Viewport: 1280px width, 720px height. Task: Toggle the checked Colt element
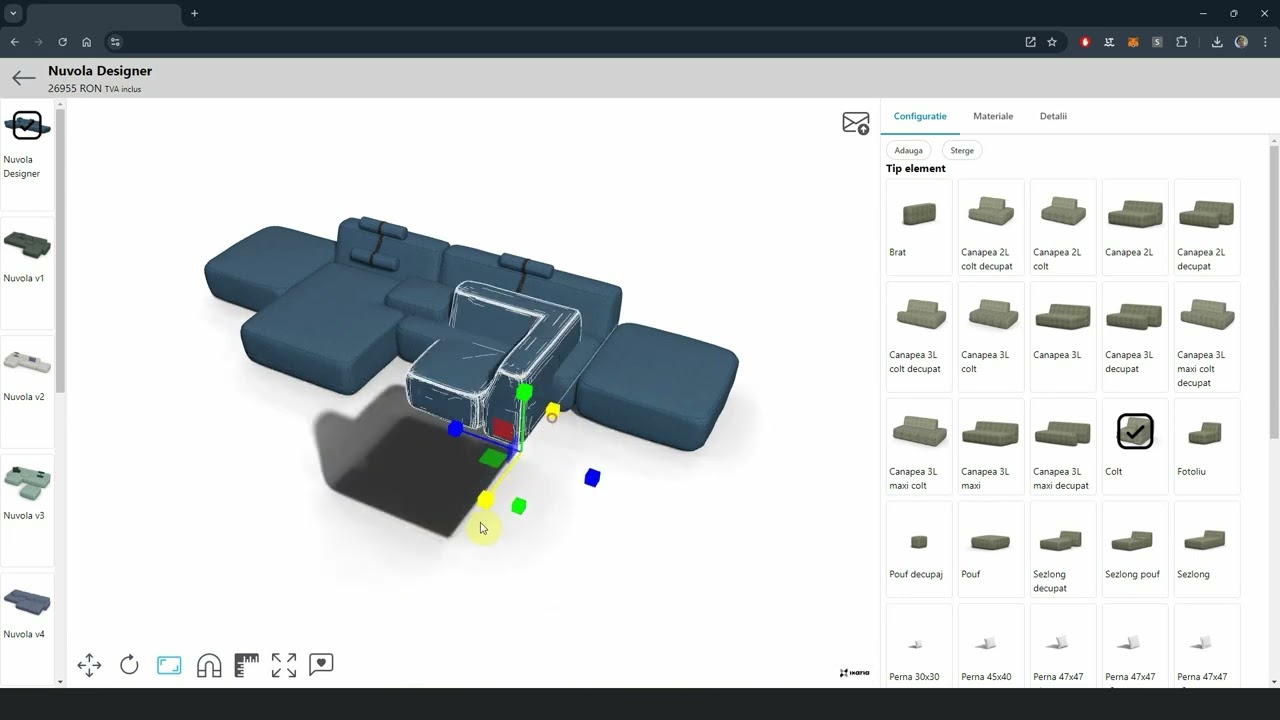[x=1135, y=445]
